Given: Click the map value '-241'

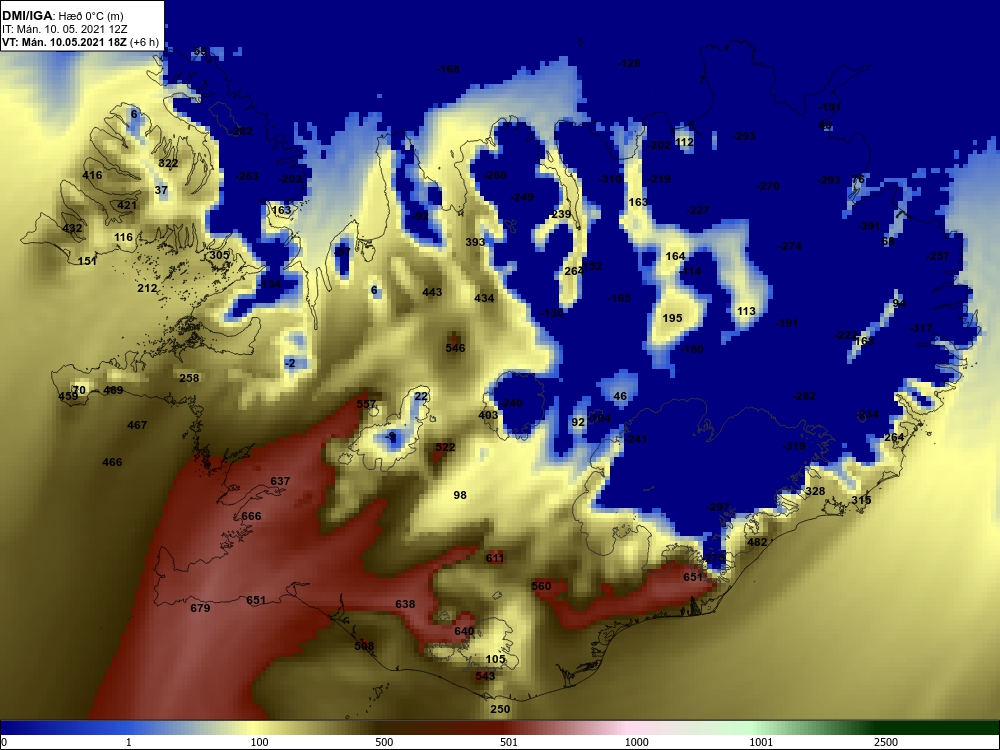Looking at the screenshot, I should pos(636,439).
